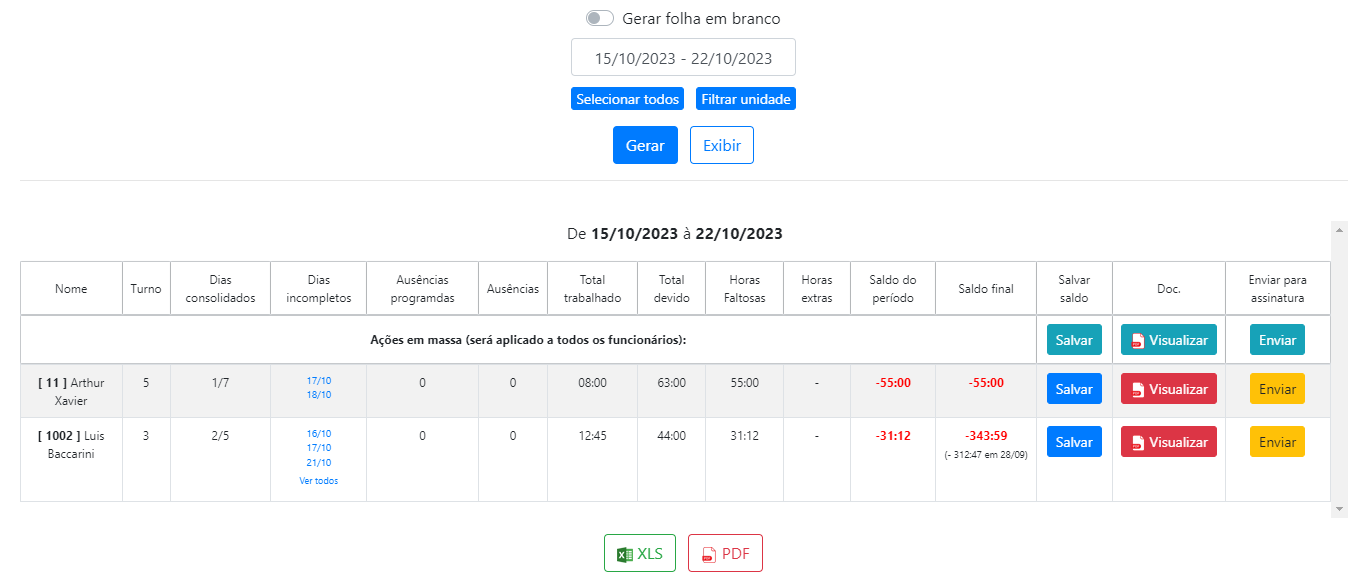1354x587 pixels.
Task: Click the [ 11 ] Arthur Xavier name cell
Action: click(x=71, y=391)
